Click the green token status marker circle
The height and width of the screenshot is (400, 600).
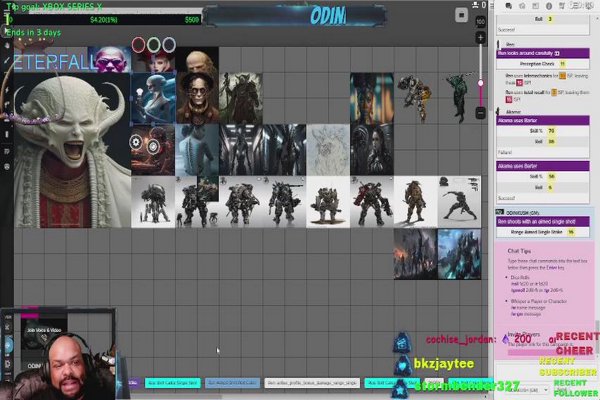pos(154,45)
